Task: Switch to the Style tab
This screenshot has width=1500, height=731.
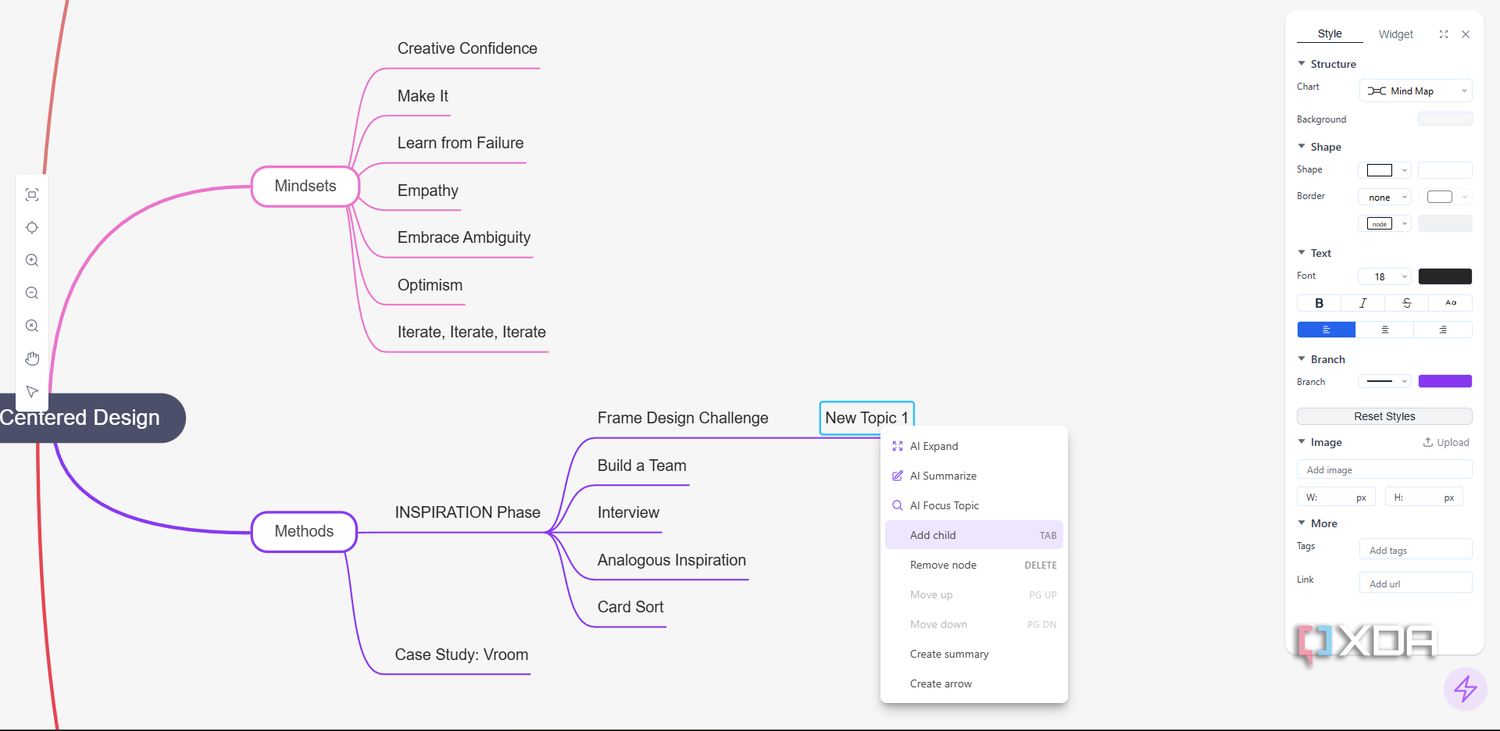Action: pyautogui.click(x=1330, y=34)
